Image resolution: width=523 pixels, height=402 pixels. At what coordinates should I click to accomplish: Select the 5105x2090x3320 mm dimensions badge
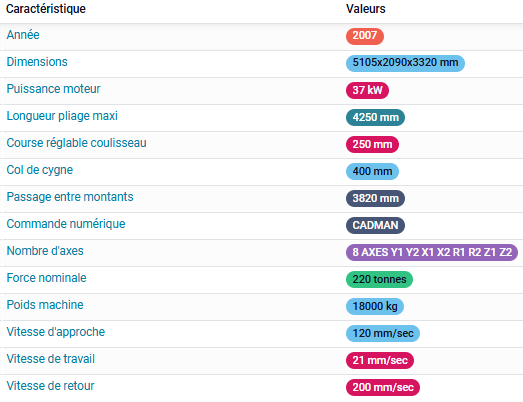tap(405, 63)
